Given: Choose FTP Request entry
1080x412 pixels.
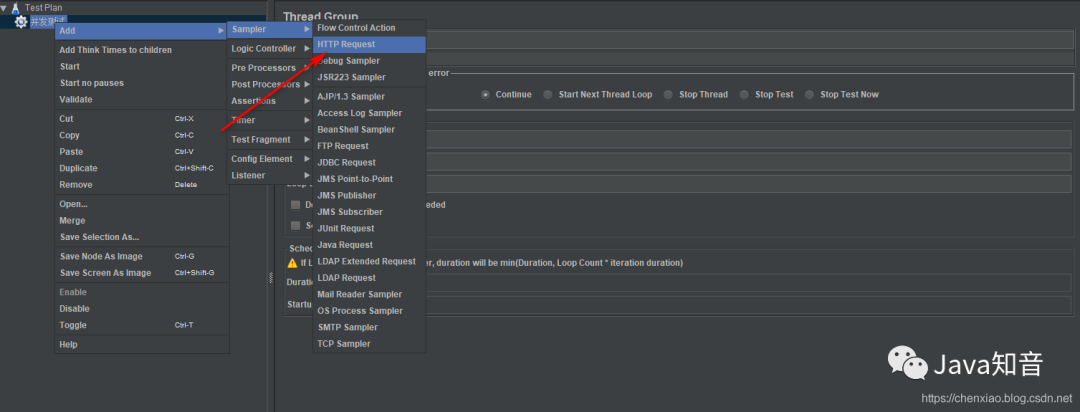Looking at the screenshot, I should coord(369,146).
